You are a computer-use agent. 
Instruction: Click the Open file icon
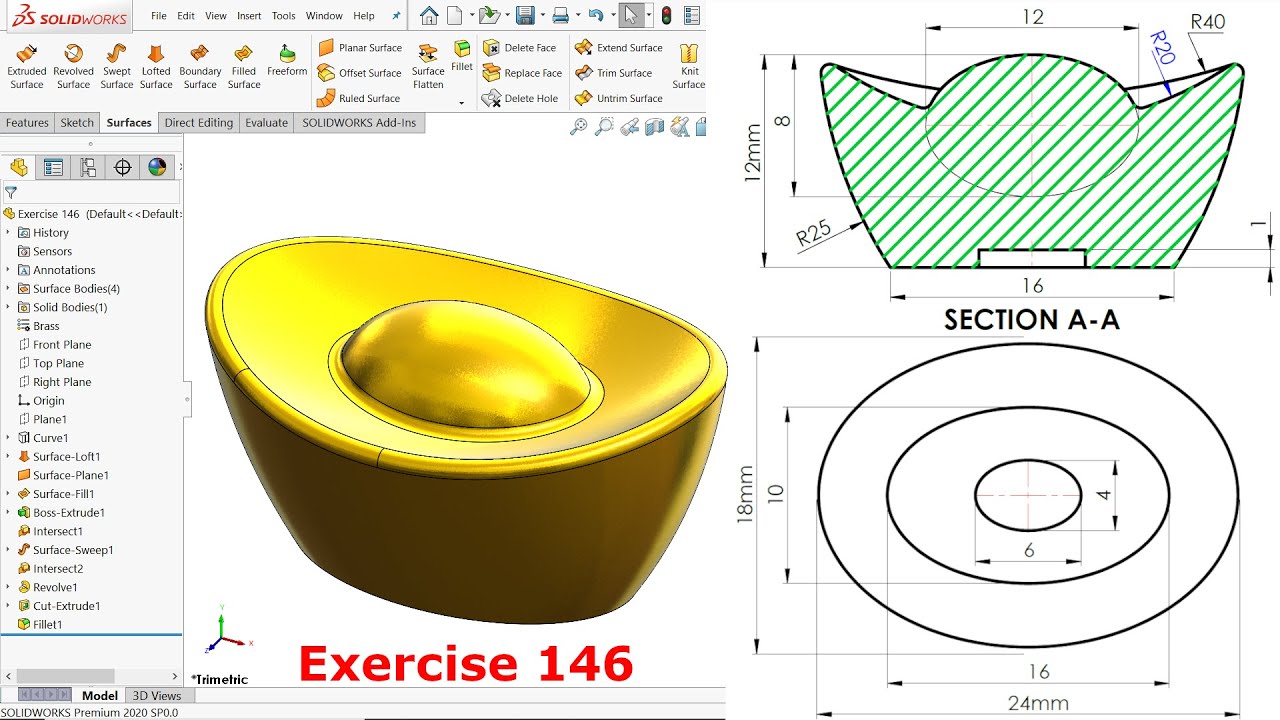[x=488, y=16]
